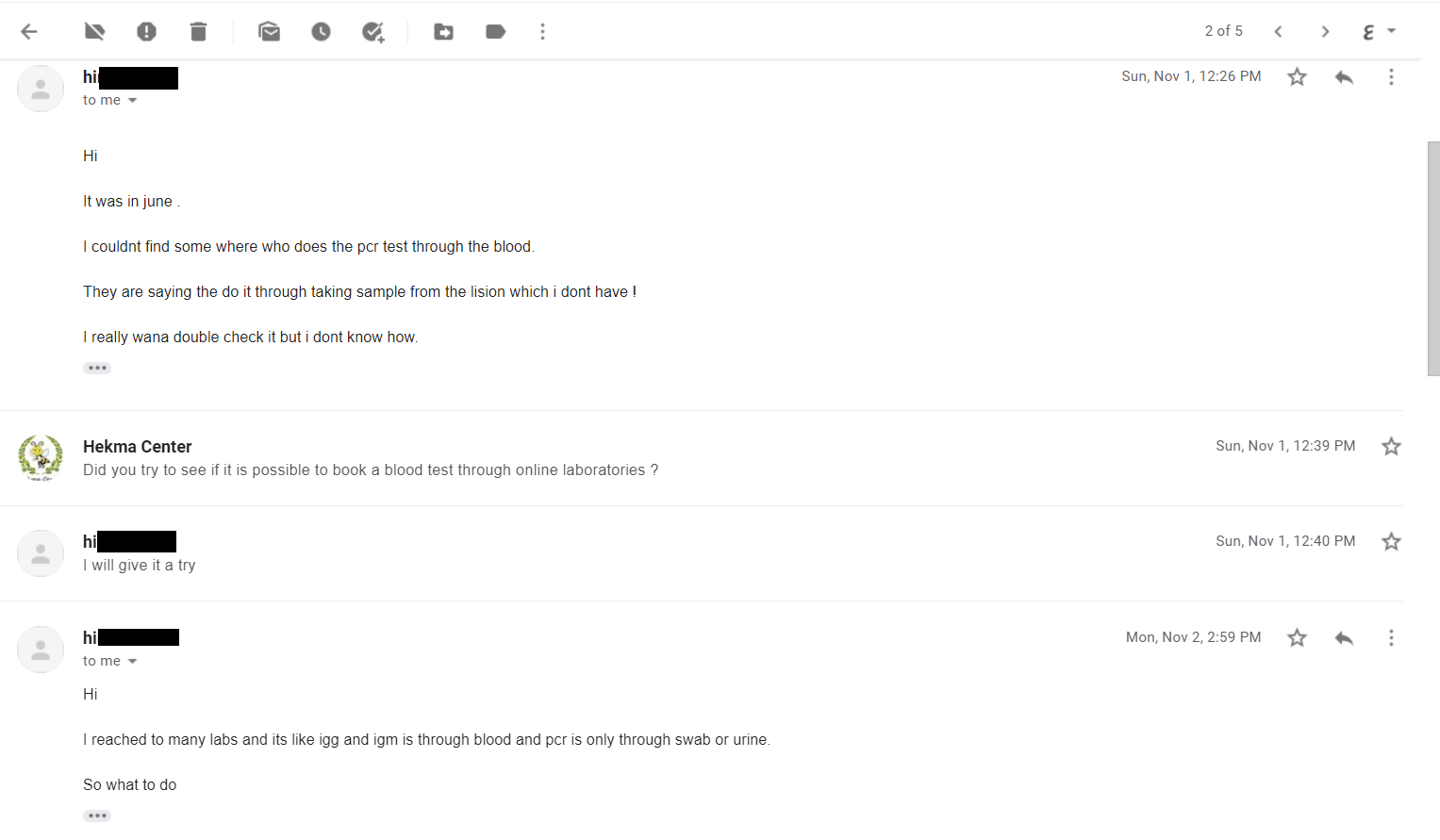Screen dimensions: 1440x840
Task: Add the conversation to Tasks
Action: click(373, 32)
